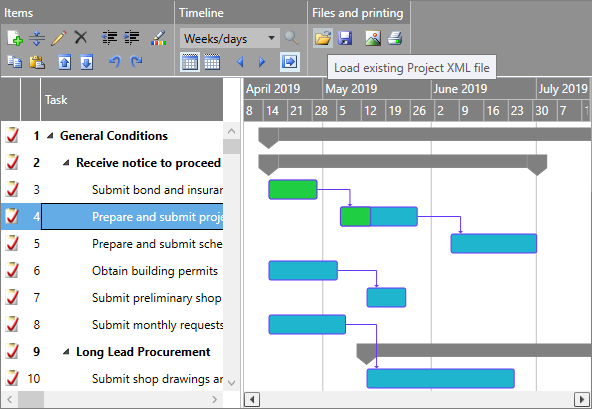Viewport: 592px width, 409px height.
Task: Click the black X delete task icon
Action: point(81,38)
